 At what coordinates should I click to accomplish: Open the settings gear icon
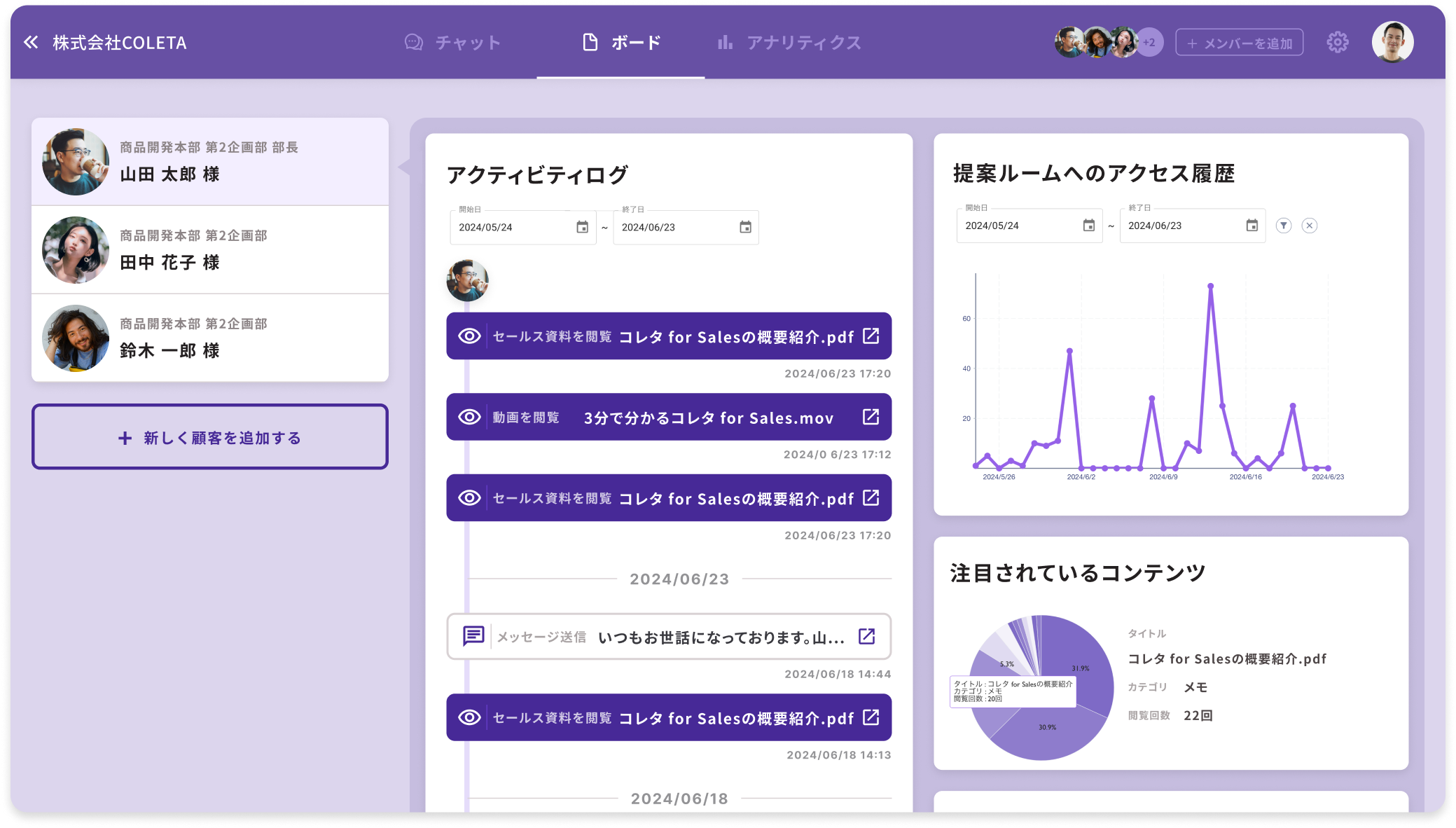tap(1337, 43)
